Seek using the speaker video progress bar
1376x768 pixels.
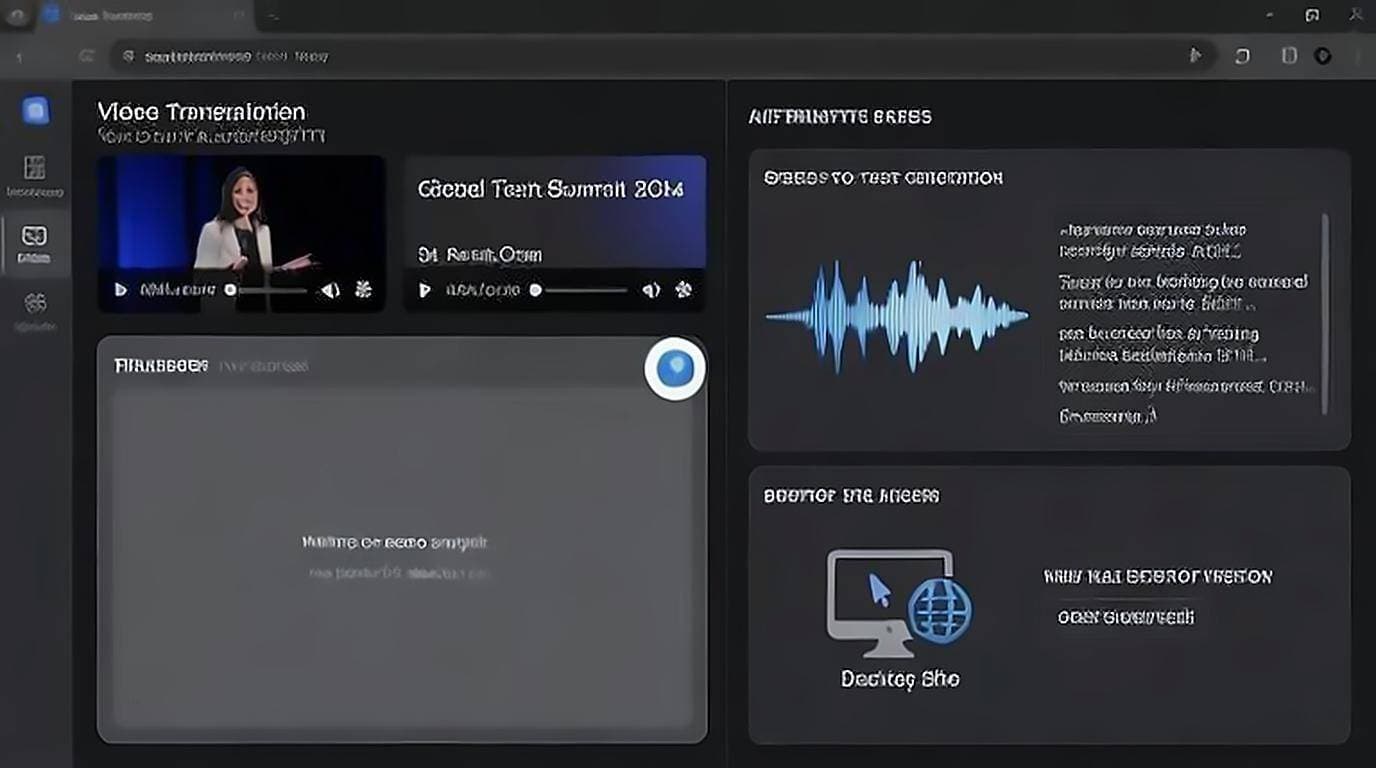267,290
